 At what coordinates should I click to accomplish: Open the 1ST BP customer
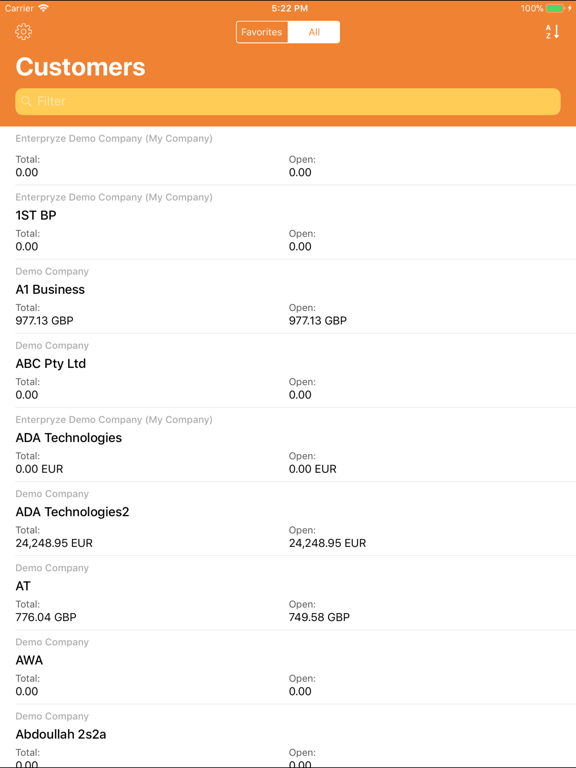coord(288,222)
